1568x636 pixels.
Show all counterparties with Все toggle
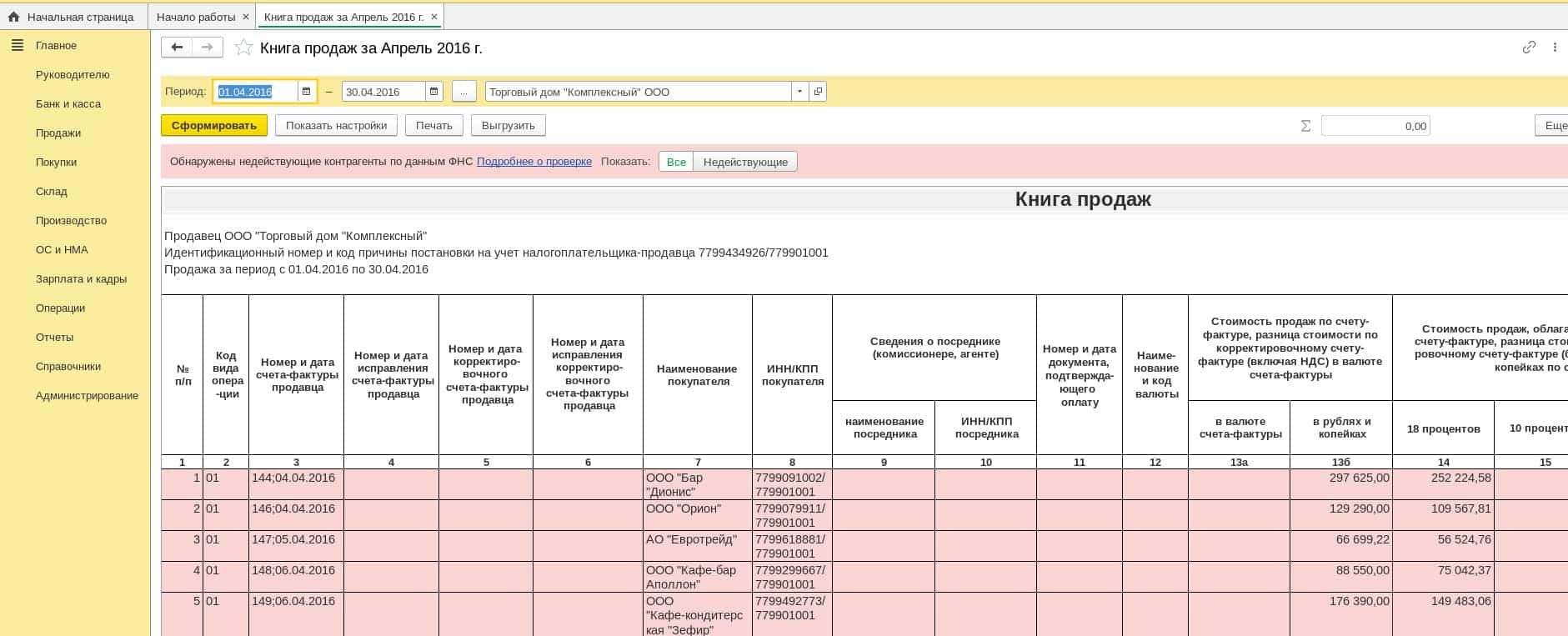(x=676, y=162)
